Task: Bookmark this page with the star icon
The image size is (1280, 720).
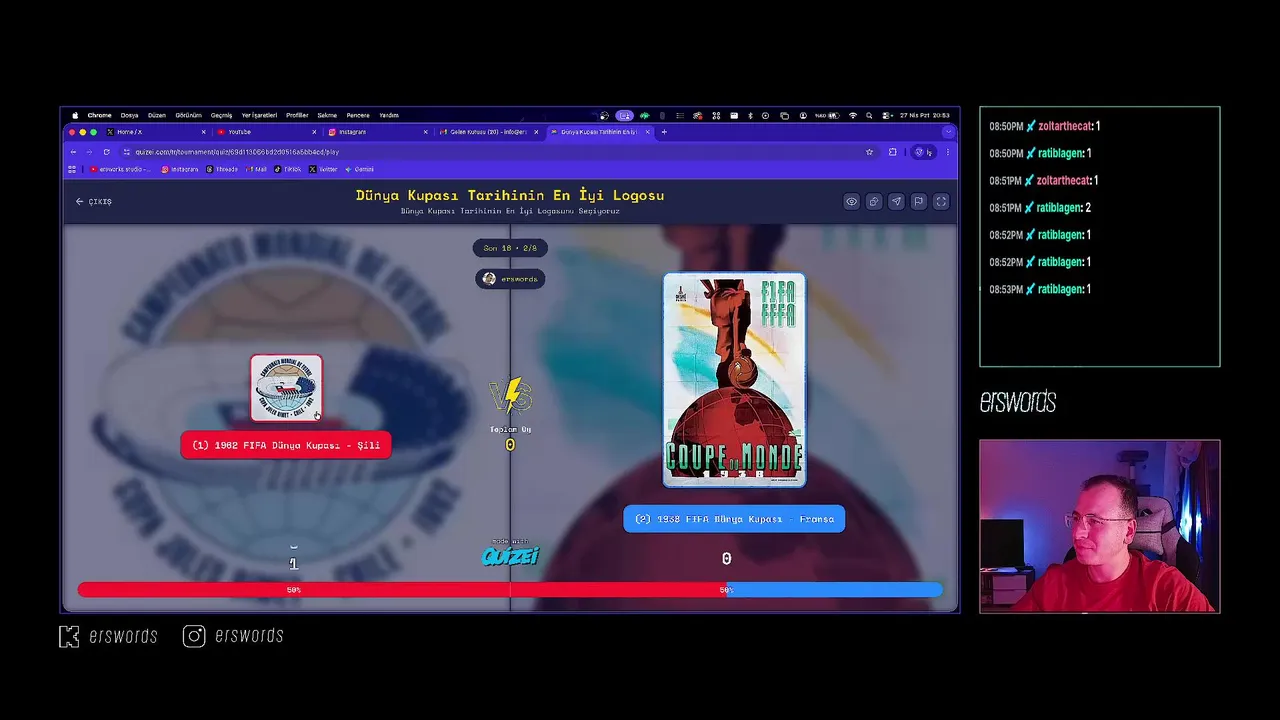Action: click(869, 152)
